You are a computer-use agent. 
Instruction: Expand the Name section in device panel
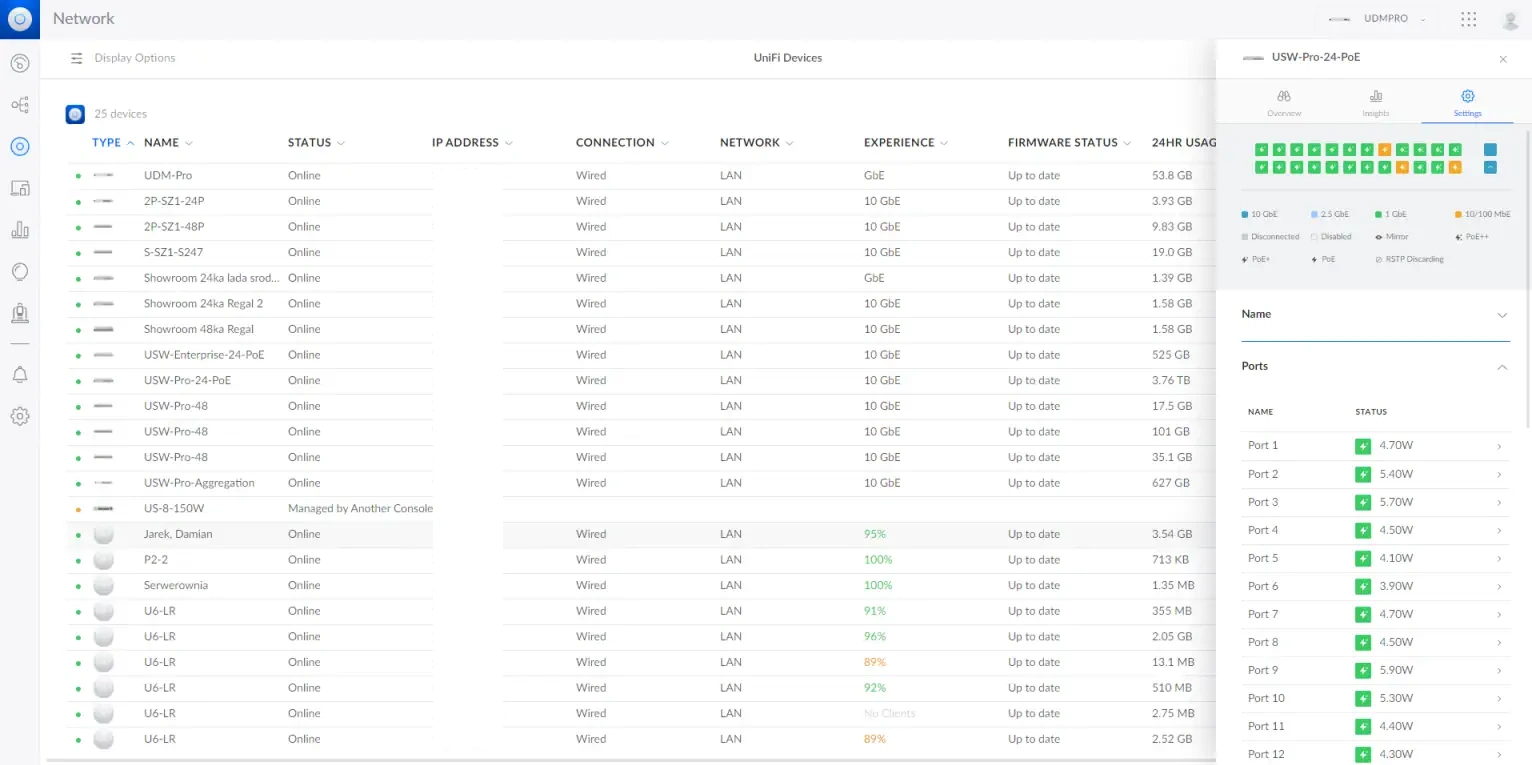coord(1375,314)
